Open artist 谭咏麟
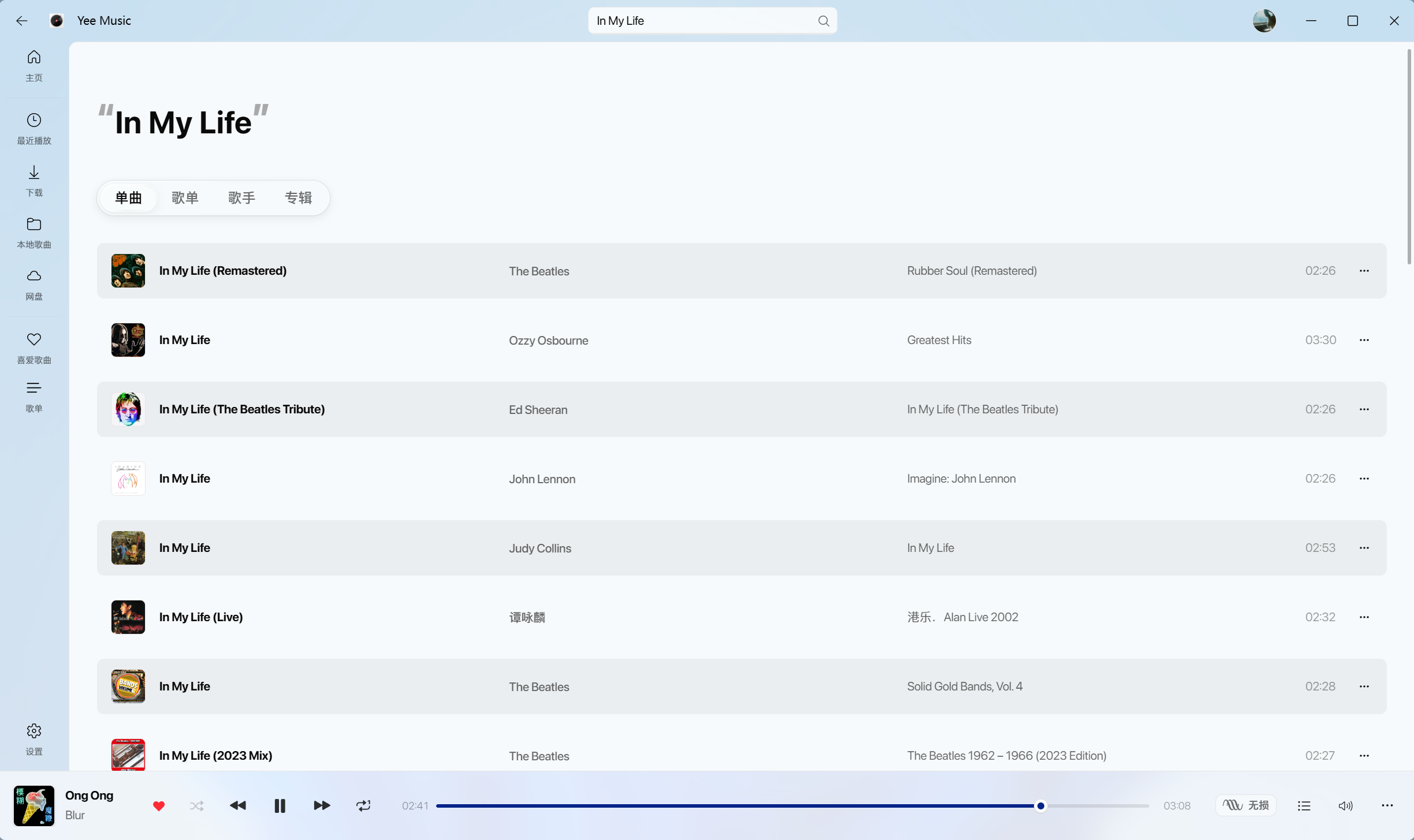Viewport: 1414px width, 840px height. (527, 618)
